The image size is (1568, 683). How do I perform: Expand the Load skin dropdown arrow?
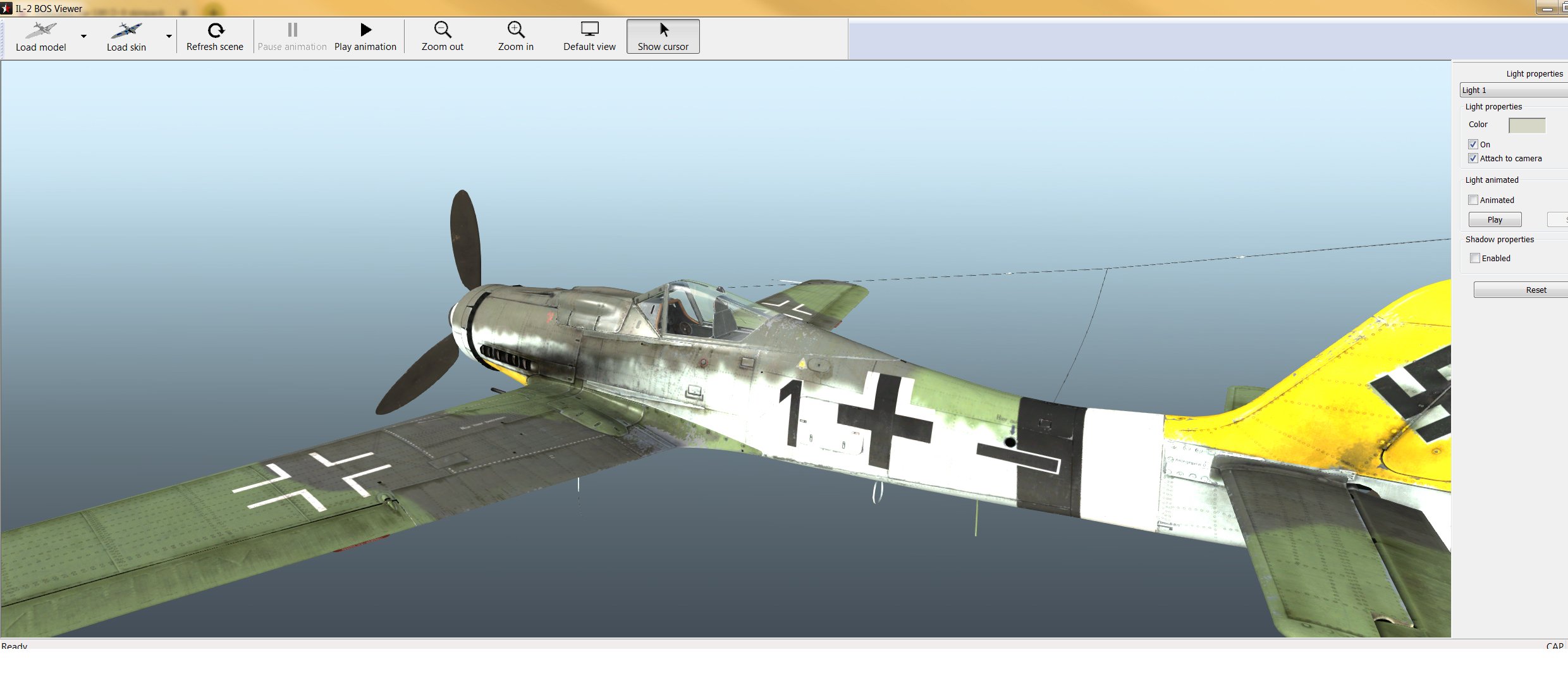(169, 37)
